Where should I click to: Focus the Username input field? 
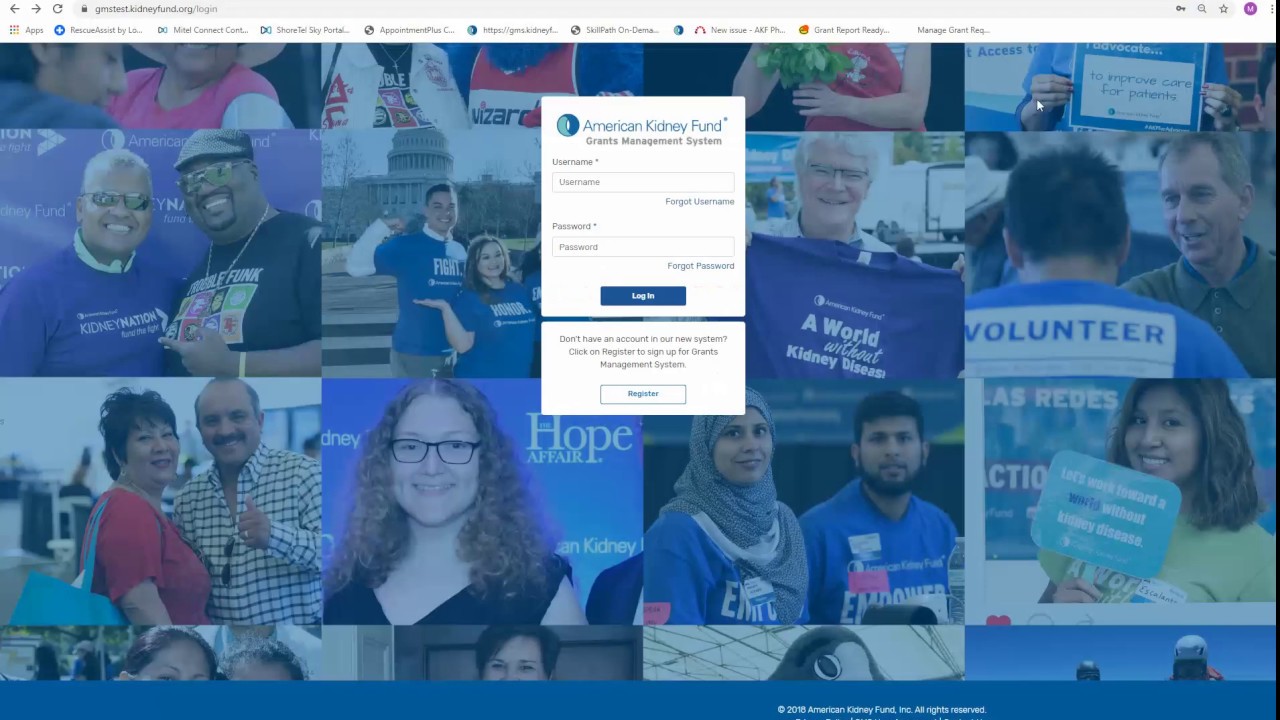point(643,182)
